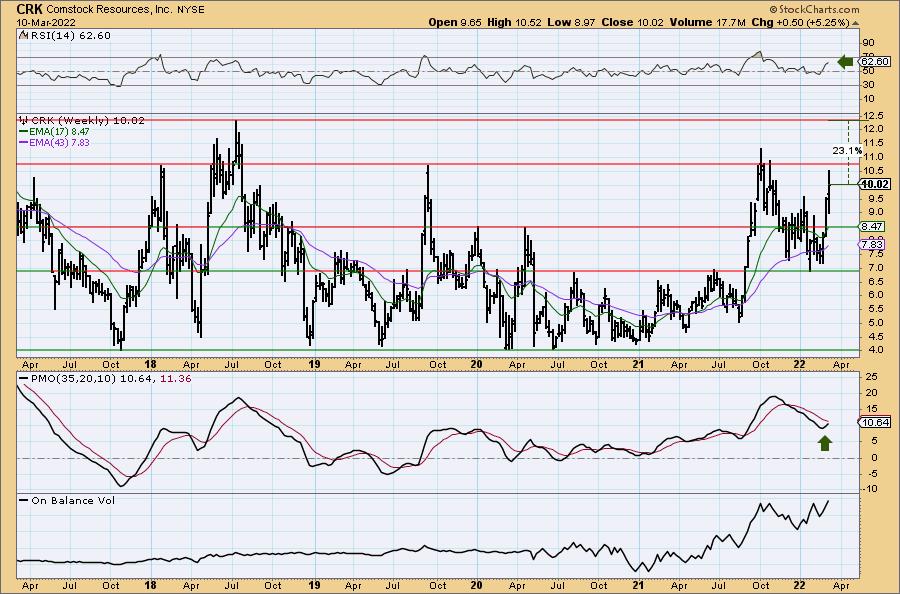Click the -10 label on the PMO axis
900x594 pixels.
coord(868,489)
